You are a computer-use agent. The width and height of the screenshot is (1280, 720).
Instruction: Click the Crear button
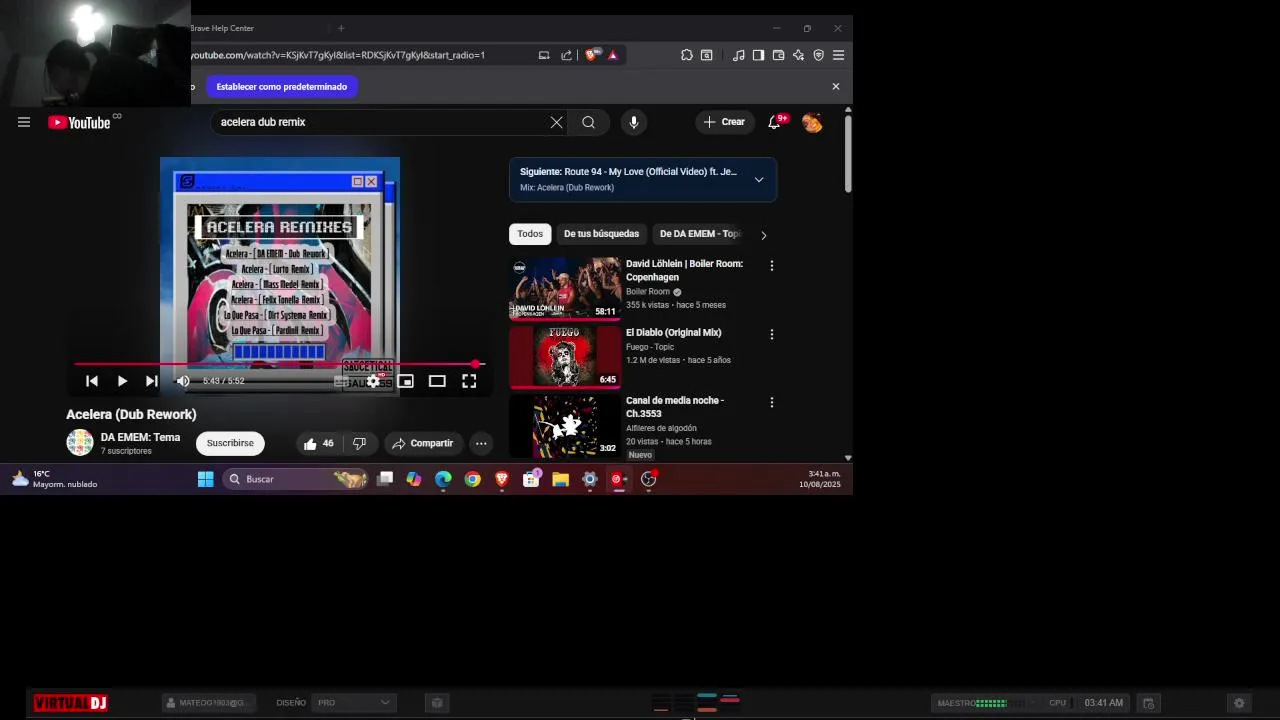pyautogui.click(x=724, y=122)
